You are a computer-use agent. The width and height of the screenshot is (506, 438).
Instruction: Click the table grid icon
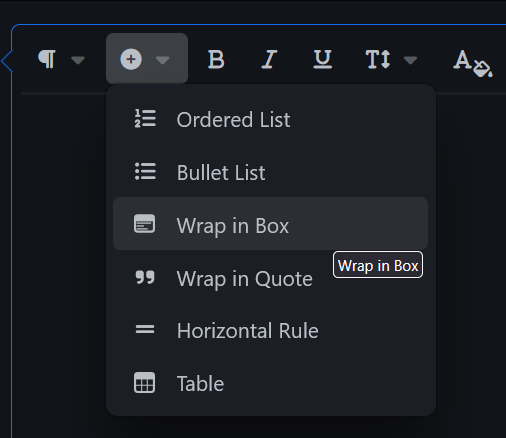click(144, 383)
